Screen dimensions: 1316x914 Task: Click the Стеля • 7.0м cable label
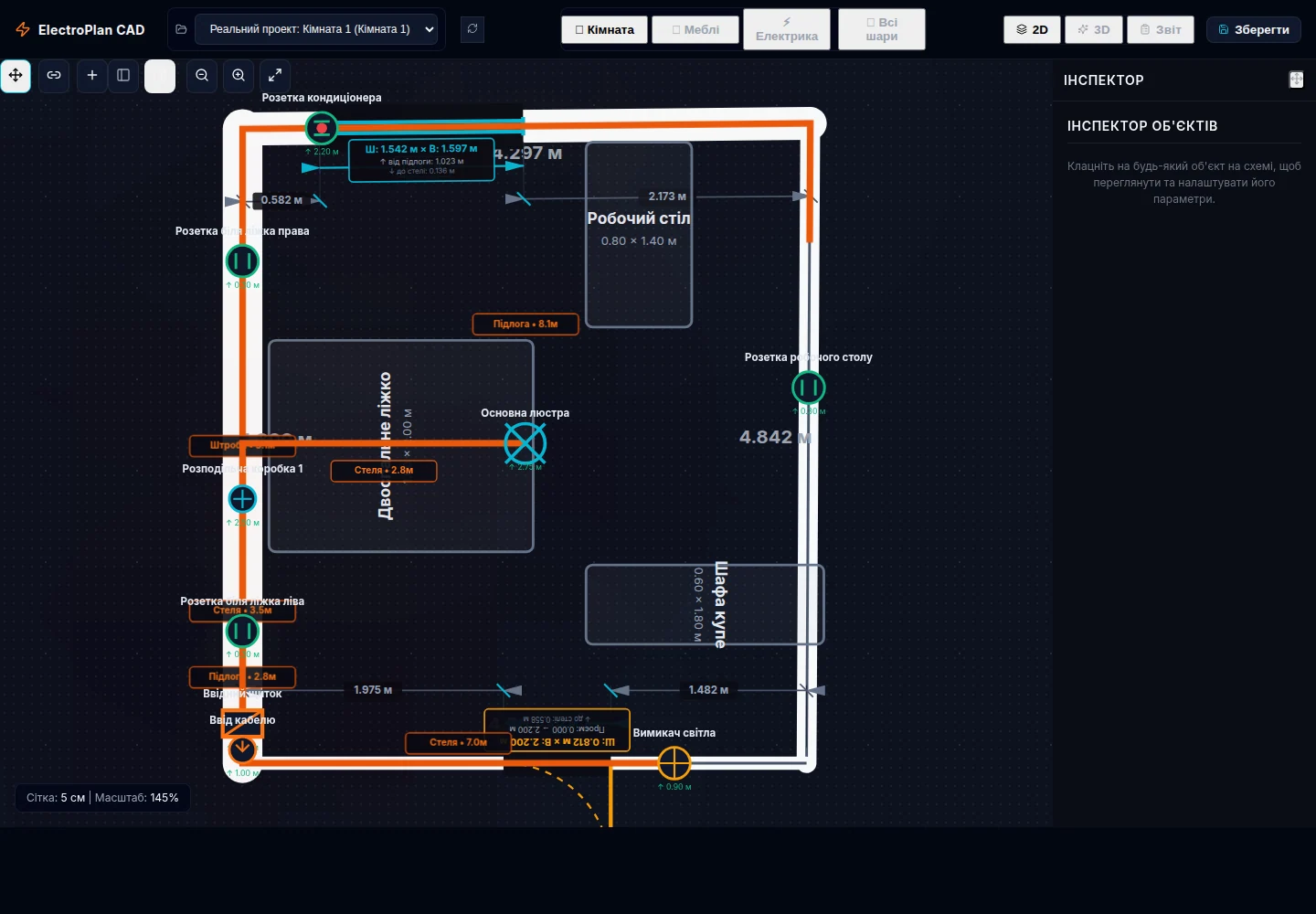click(x=459, y=742)
